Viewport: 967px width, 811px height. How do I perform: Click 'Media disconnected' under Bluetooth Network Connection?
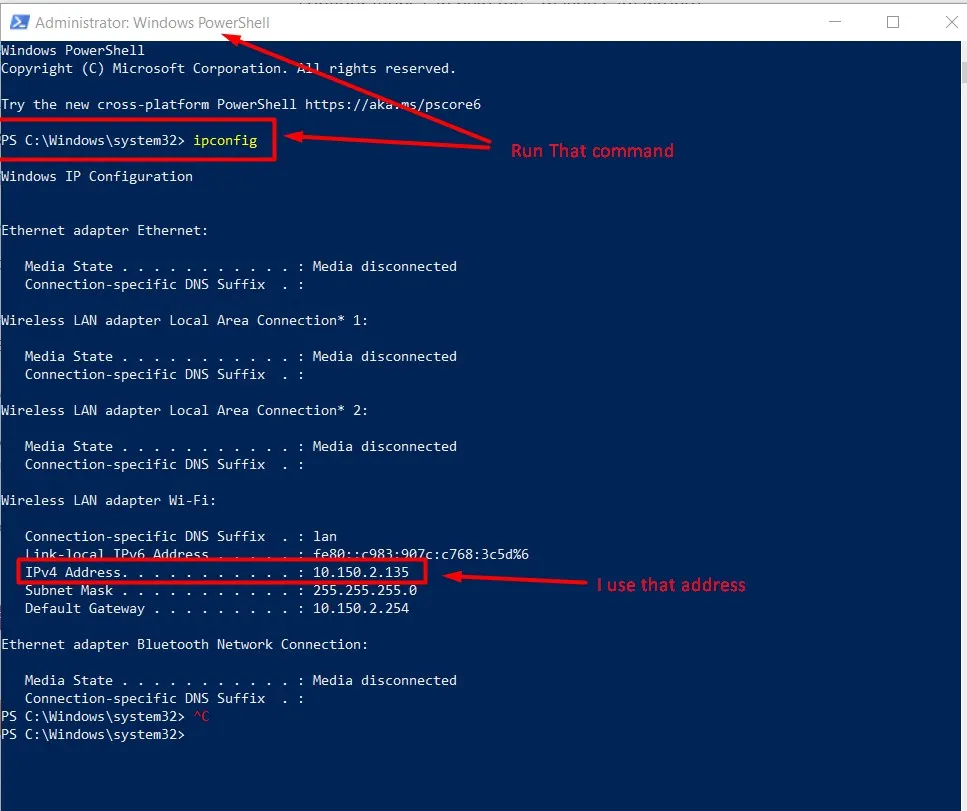(x=385, y=680)
